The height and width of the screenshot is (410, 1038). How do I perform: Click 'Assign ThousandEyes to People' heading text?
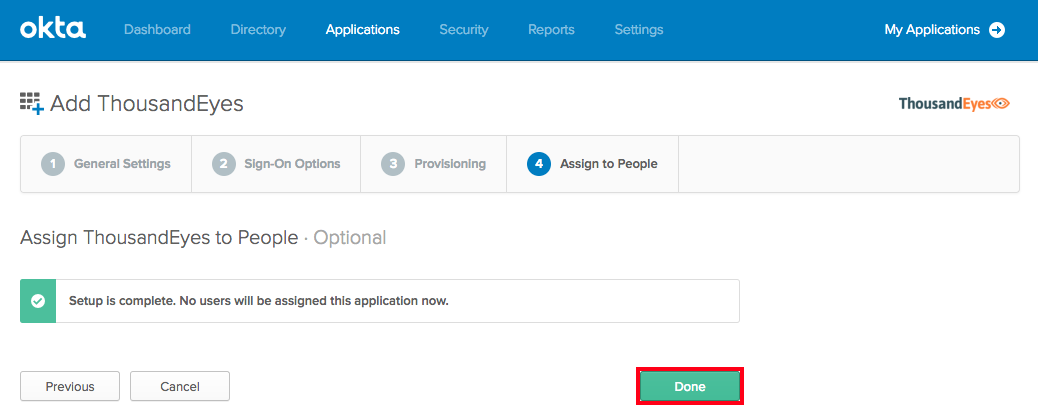pos(160,238)
